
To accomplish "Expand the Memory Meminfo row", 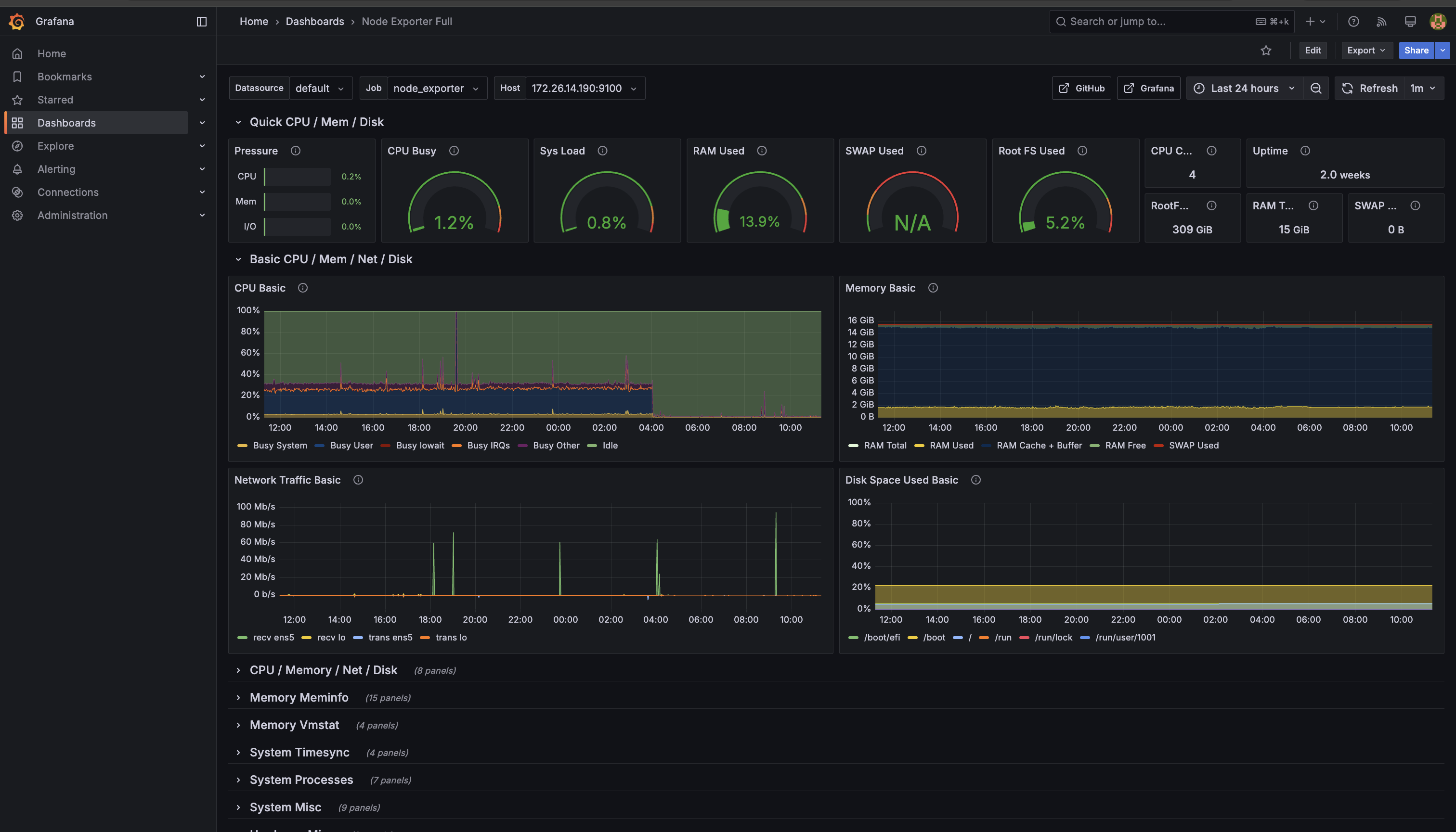I will (299, 698).
